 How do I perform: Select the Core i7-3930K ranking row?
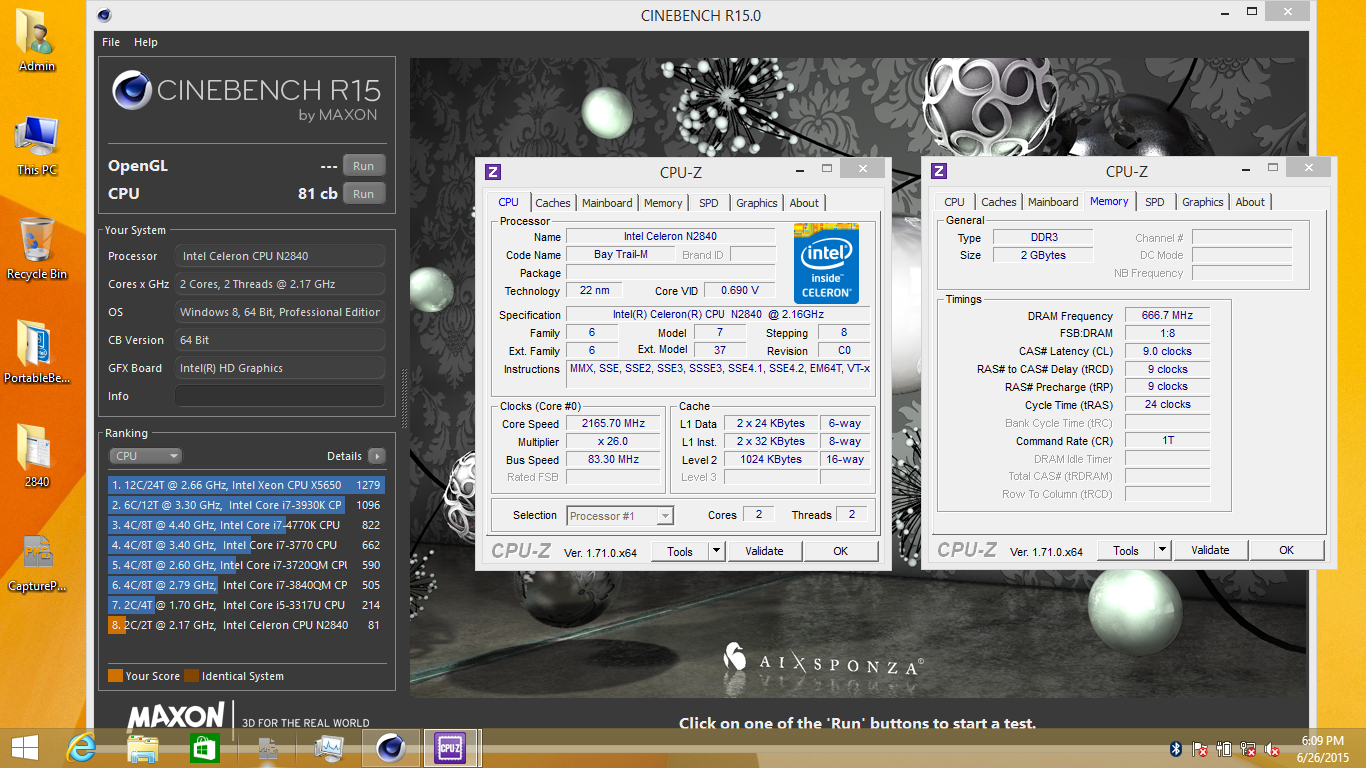coord(246,505)
